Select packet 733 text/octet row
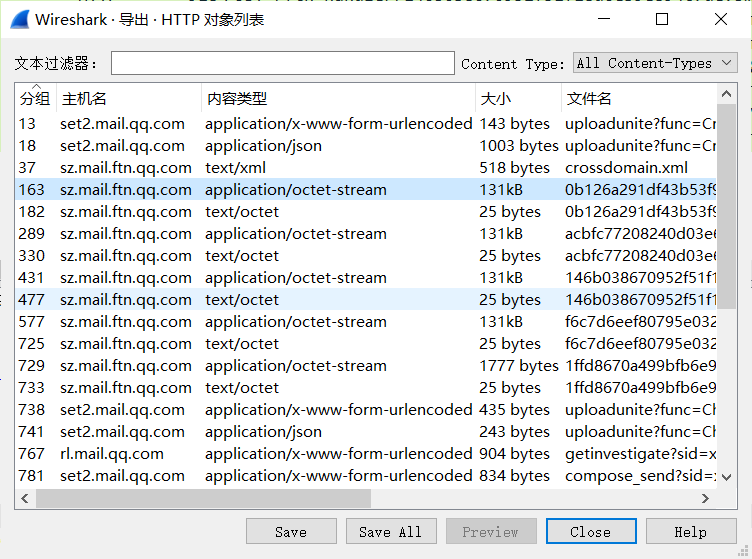Screen dimensions: 752x559 (366, 388)
